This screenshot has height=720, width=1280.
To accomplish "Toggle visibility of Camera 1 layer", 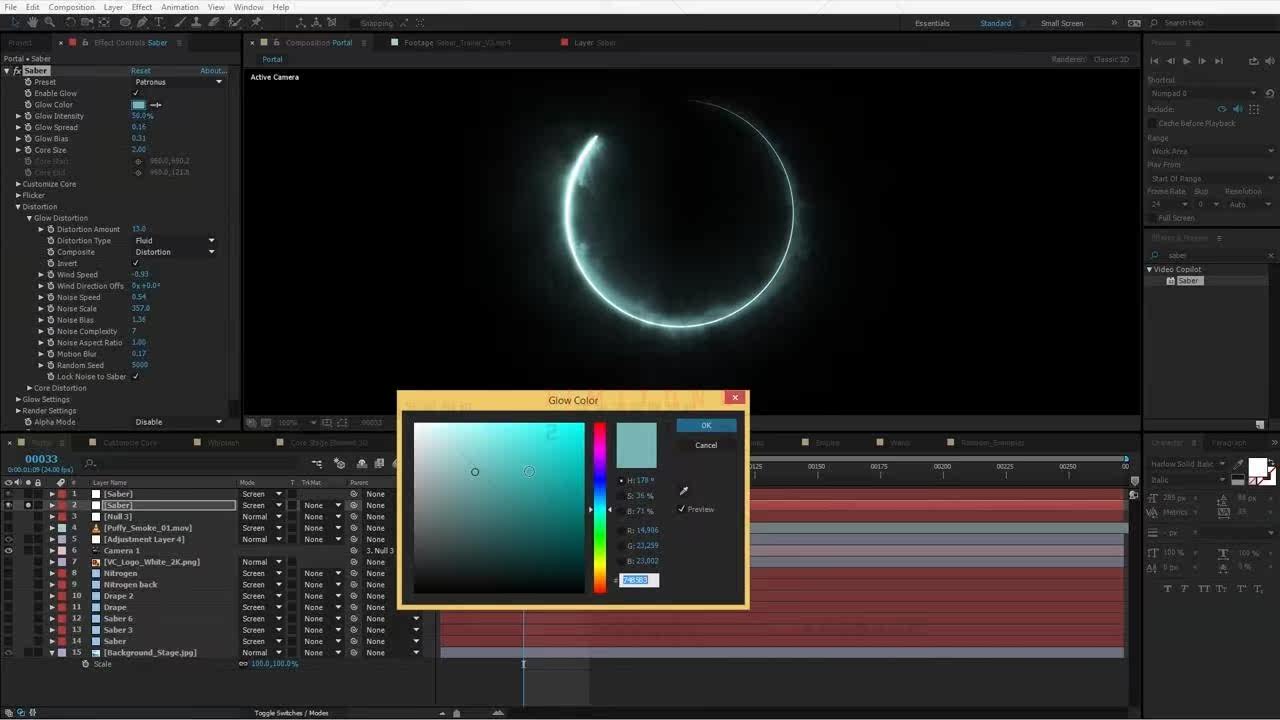I will [9, 550].
